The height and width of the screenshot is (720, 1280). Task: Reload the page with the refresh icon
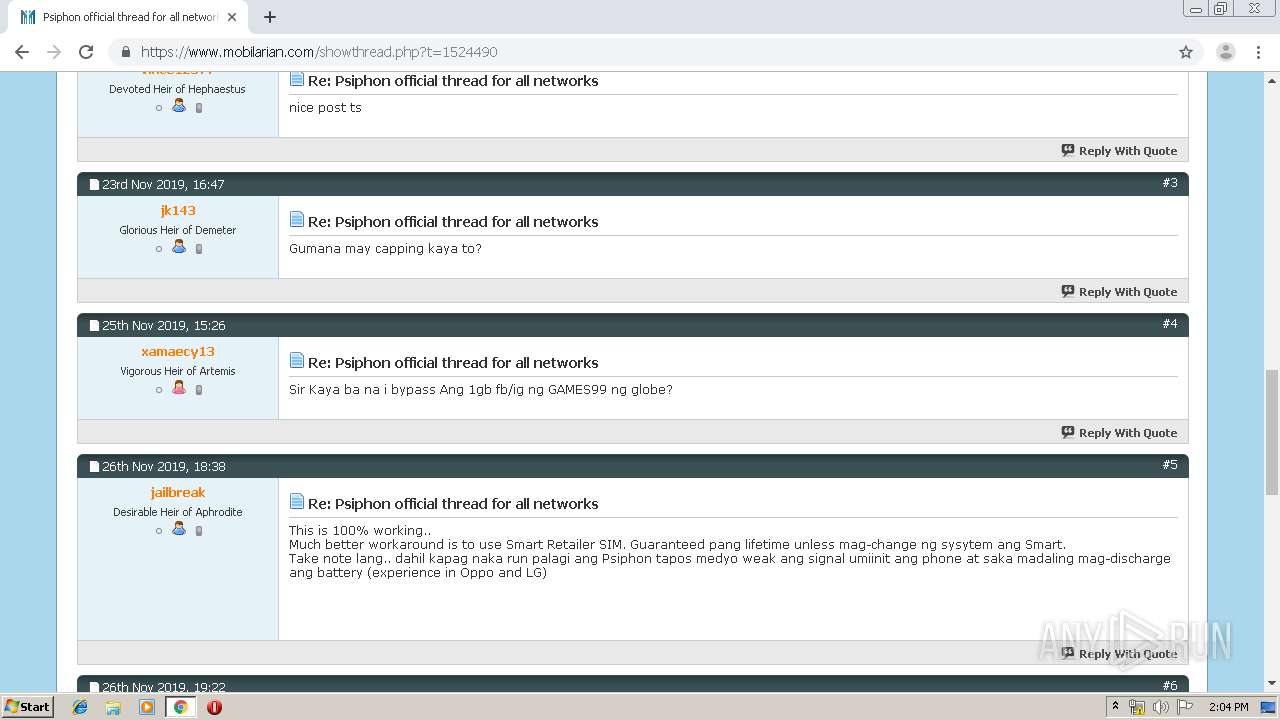(86, 52)
